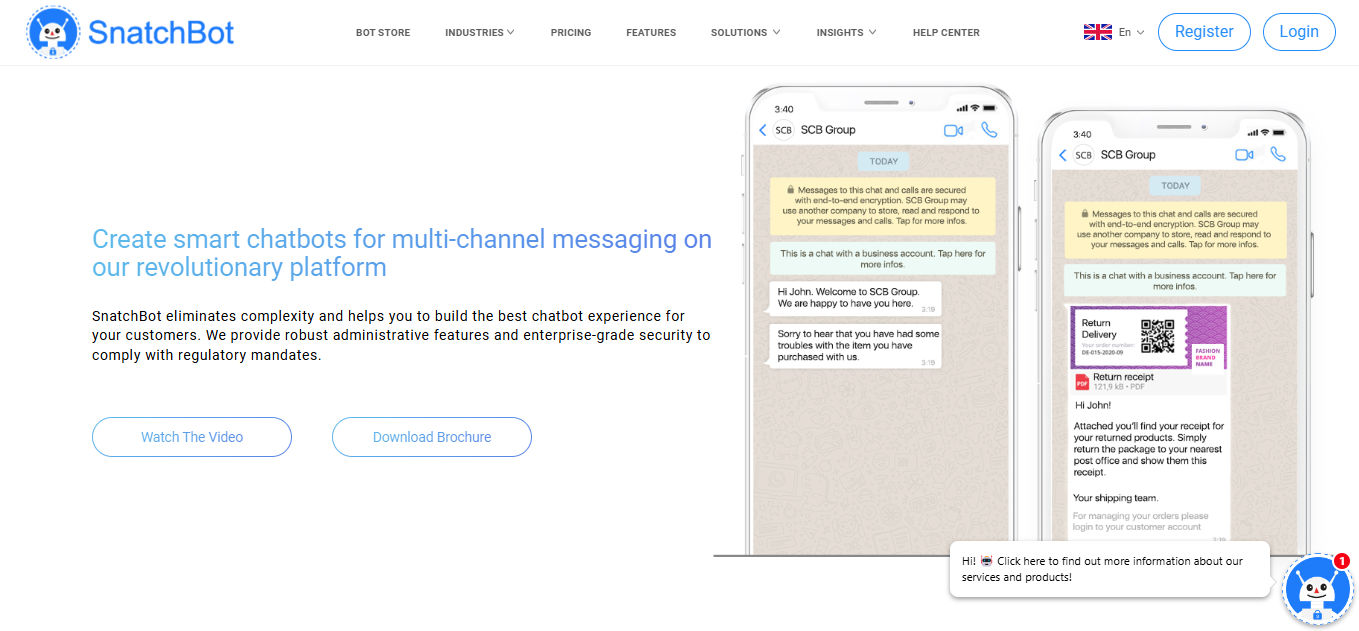Image resolution: width=1359 pixels, height=631 pixels.
Task: Tap the video call icon on left phone
Action: tap(953, 130)
